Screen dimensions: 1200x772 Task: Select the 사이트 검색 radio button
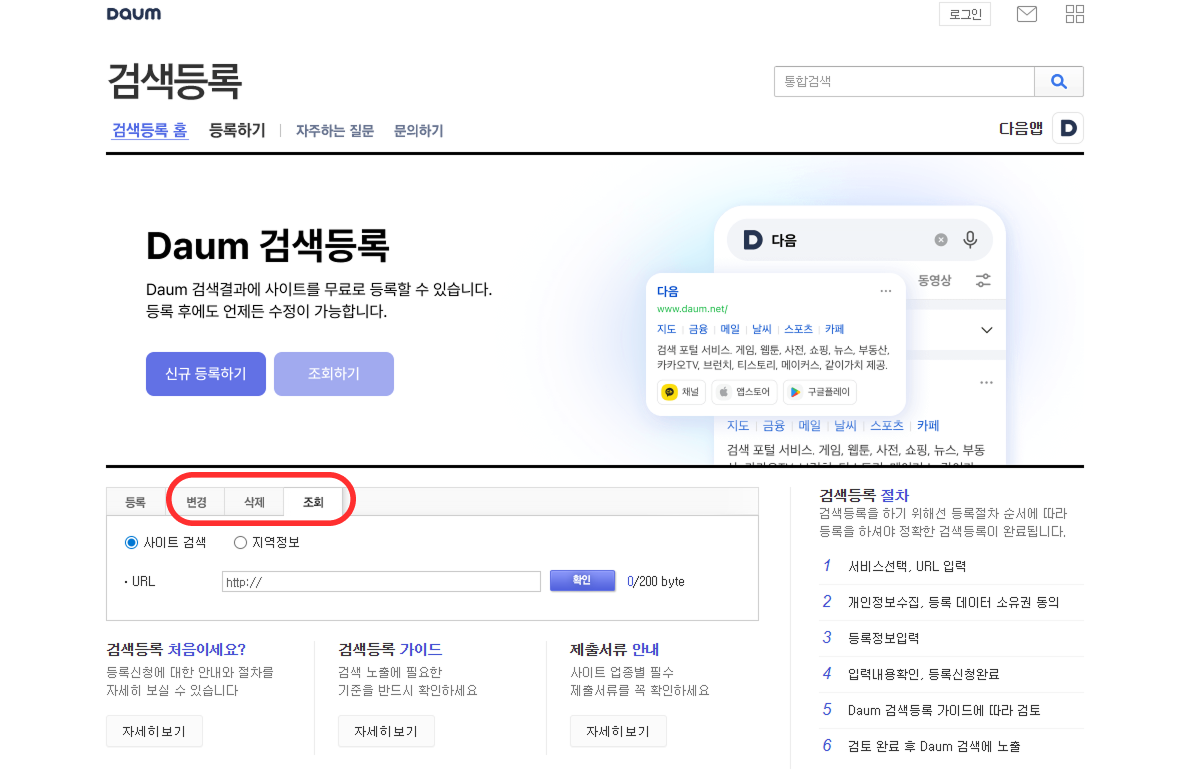click(131, 543)
